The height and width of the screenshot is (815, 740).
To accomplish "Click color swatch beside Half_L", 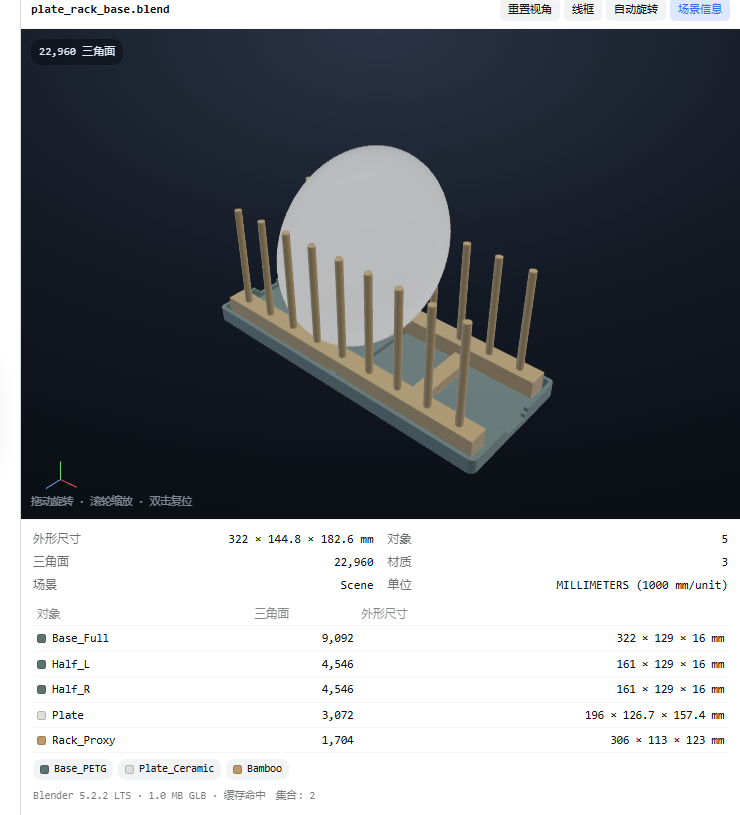I will pos(42,664).
